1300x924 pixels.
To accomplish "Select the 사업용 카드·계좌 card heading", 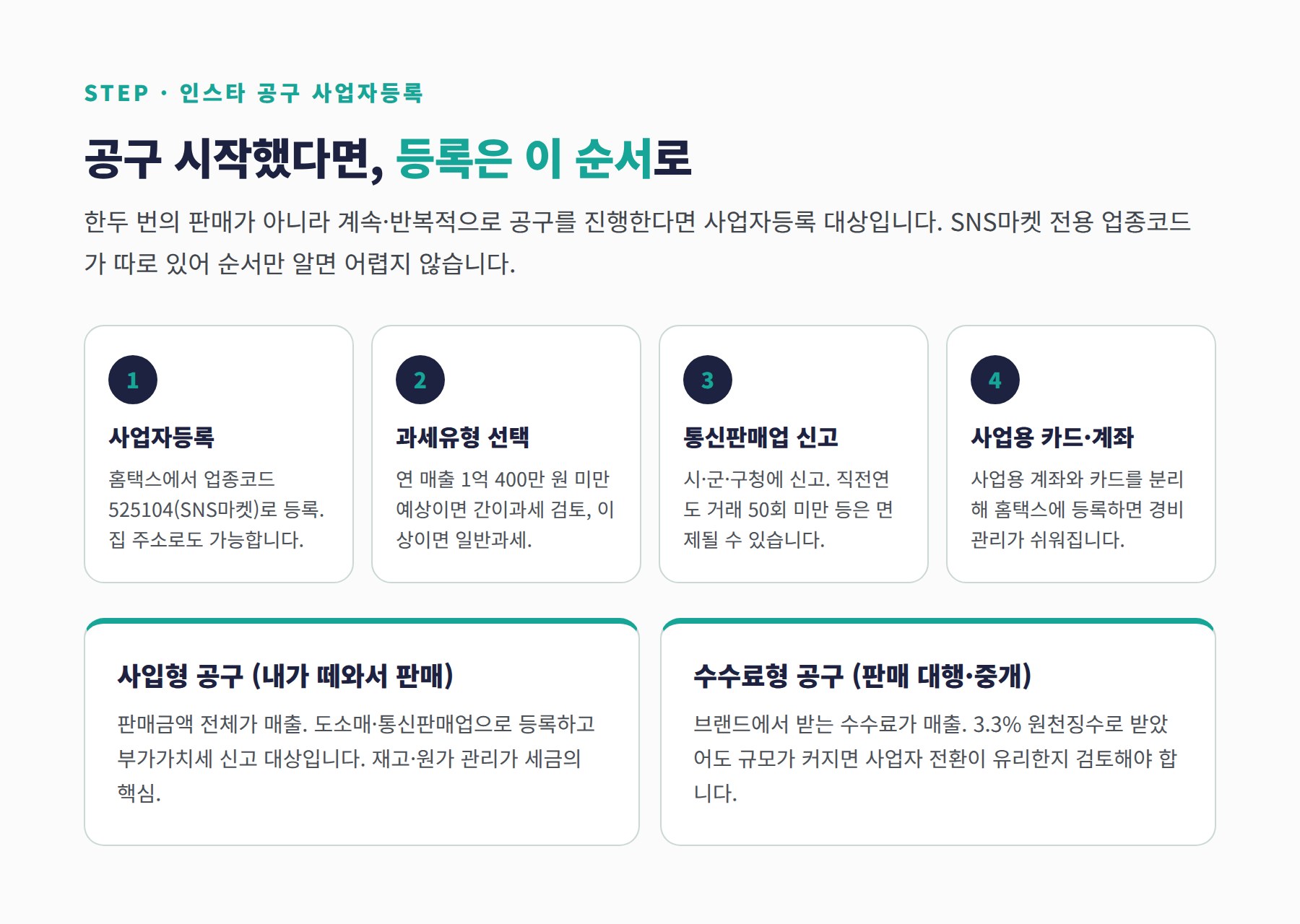I will click(1052, 437).
